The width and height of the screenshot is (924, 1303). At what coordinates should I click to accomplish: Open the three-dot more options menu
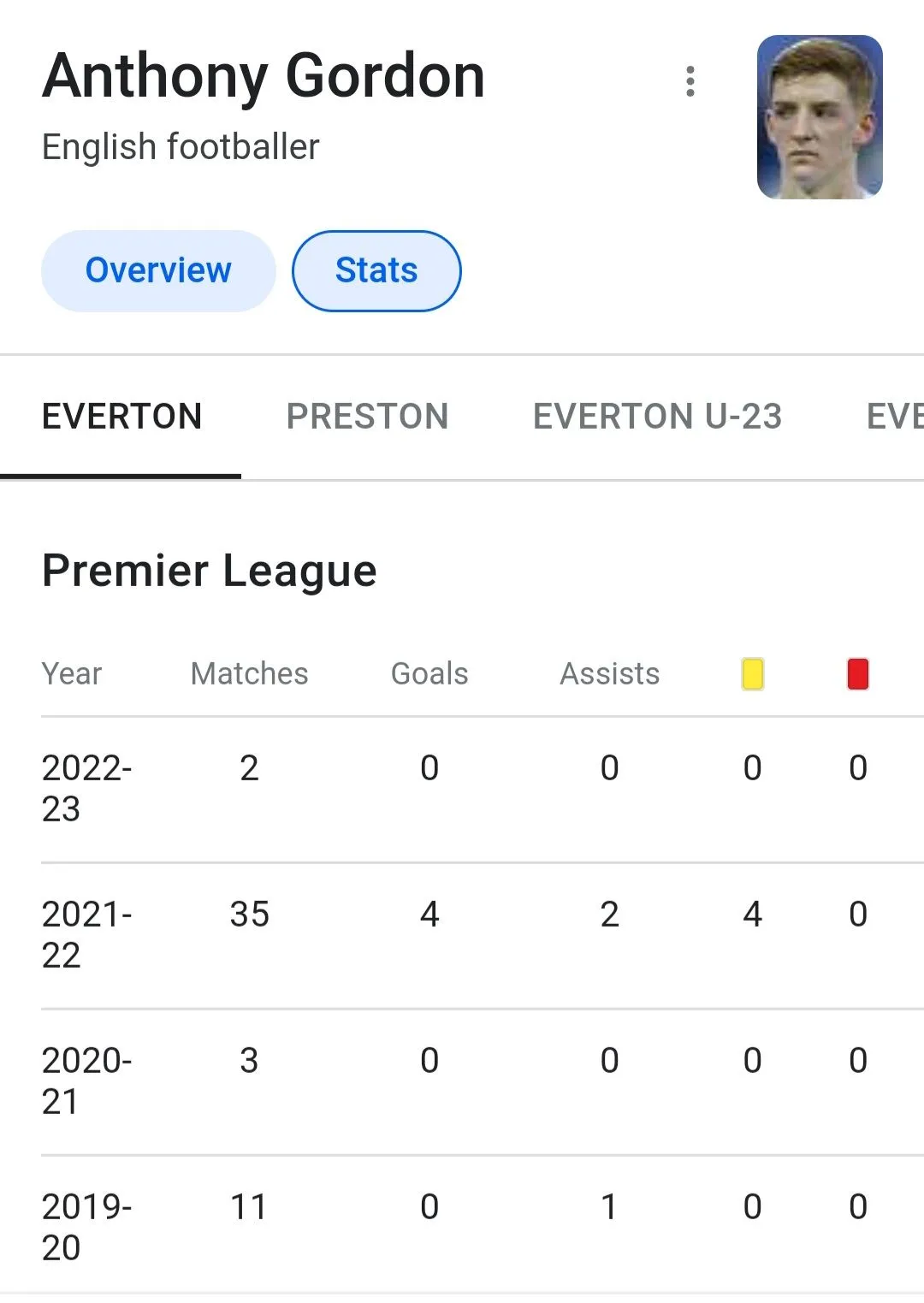point(690,81)
